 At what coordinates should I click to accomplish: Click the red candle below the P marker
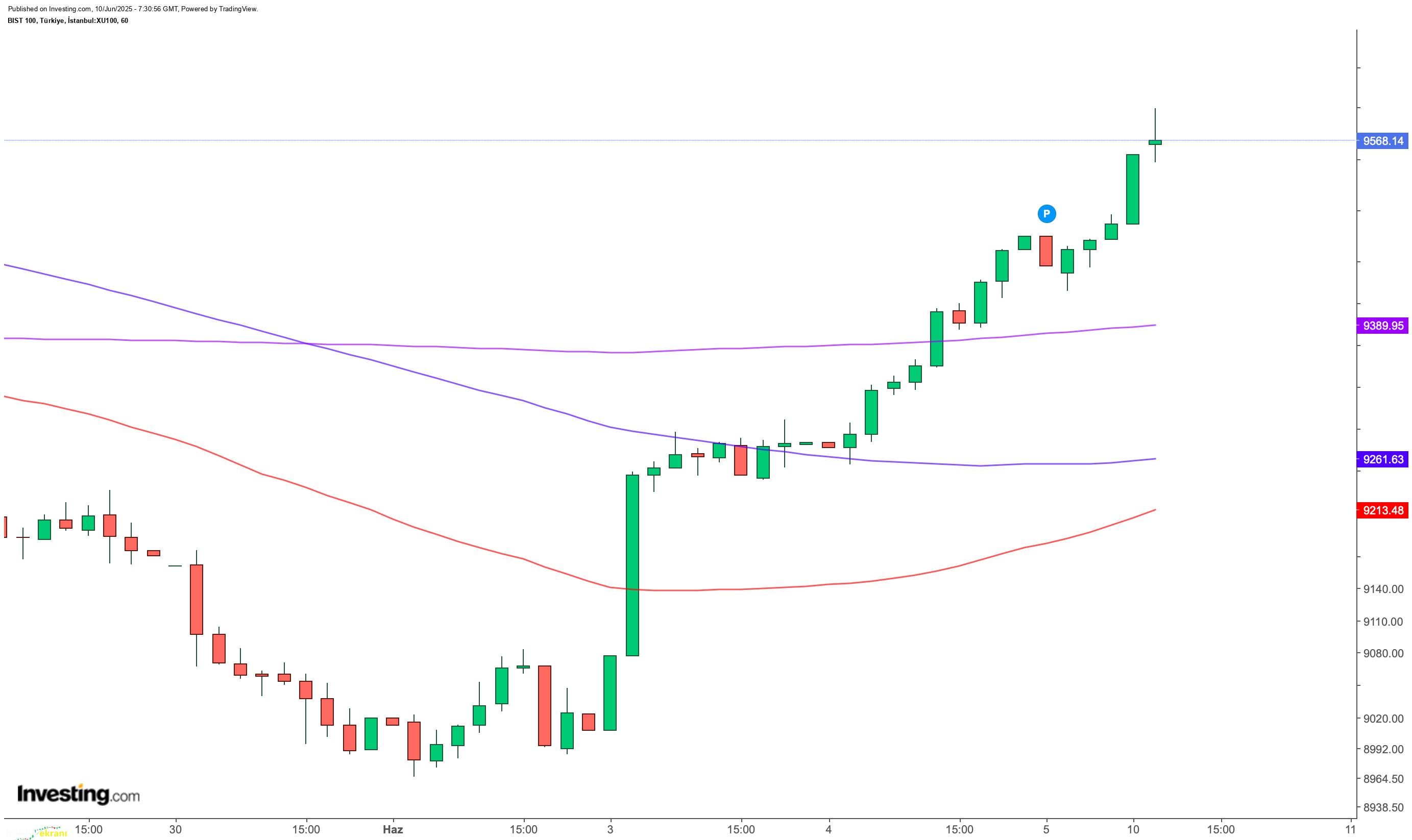pos(1045,251)
